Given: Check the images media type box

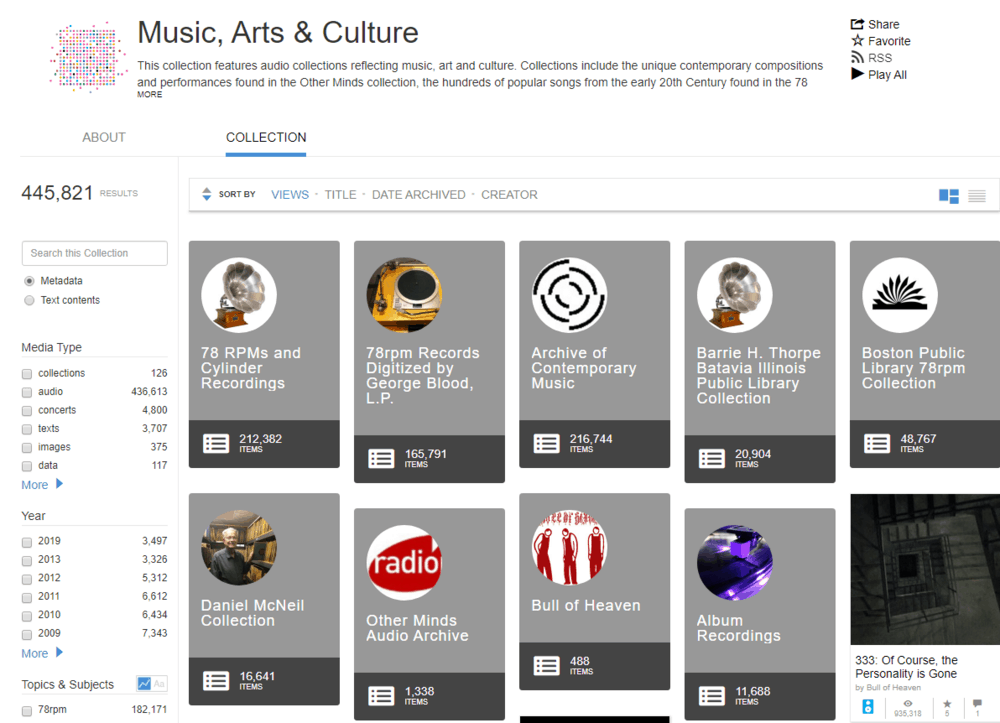Looking at the screenshot, I should pyautogui.click(x=27, y=448).
